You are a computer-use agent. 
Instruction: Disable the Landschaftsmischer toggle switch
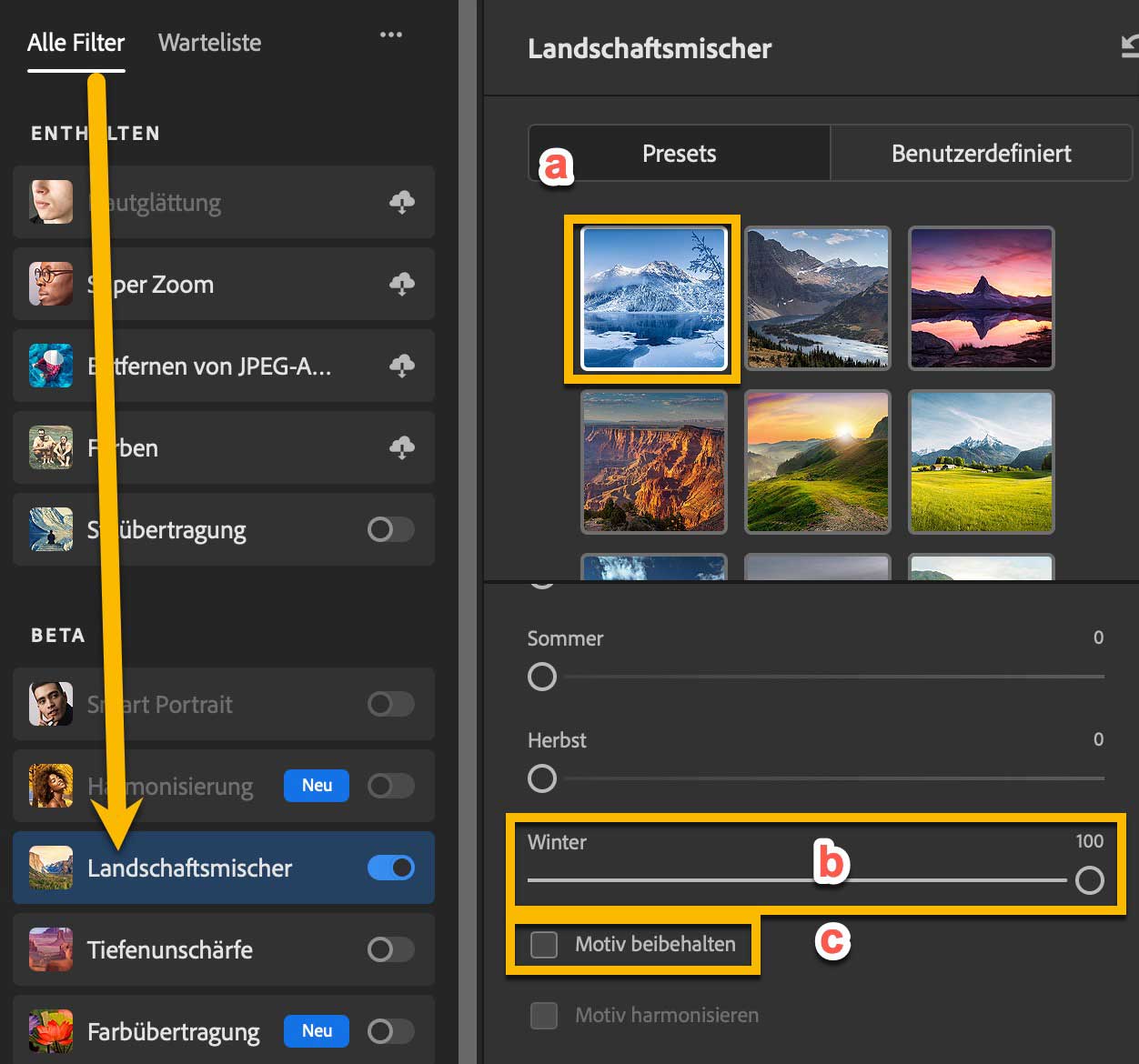[x=391, y=868]
